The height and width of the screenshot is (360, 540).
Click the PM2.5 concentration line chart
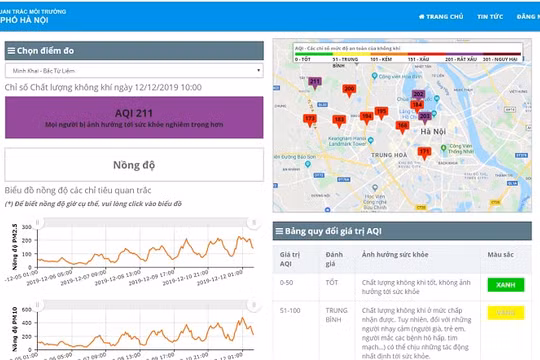[146, 247]
